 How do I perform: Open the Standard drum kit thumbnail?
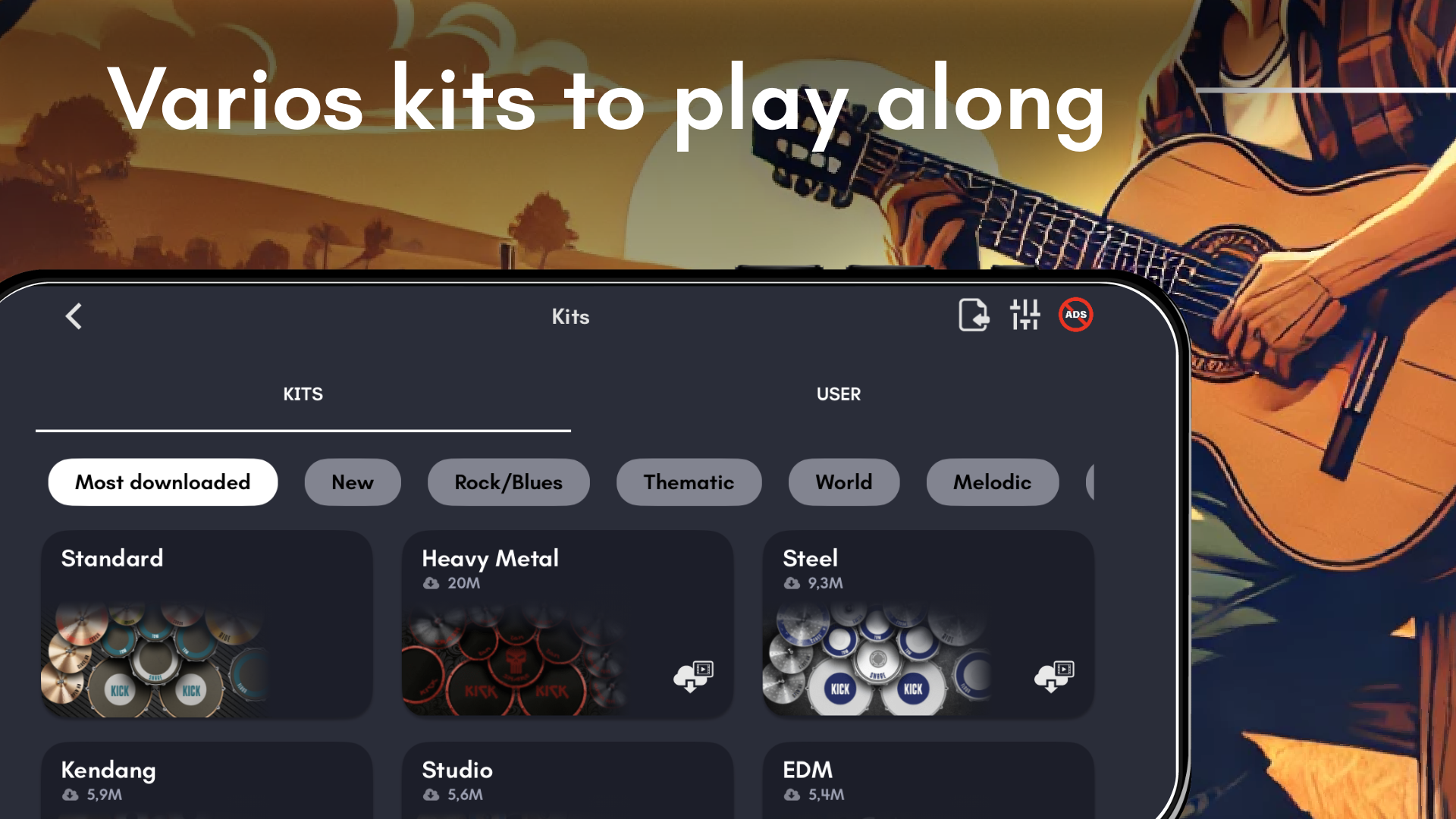click(154, 660)
